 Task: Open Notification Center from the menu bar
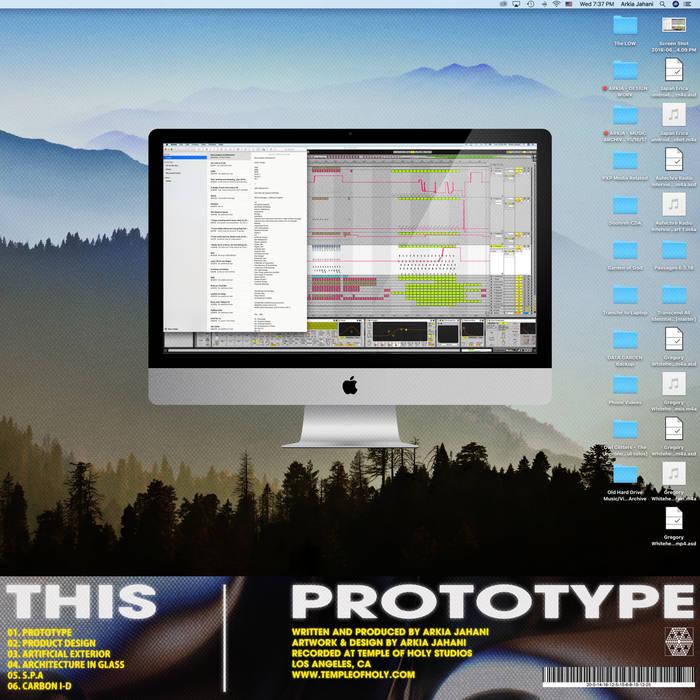pos(688,5)
